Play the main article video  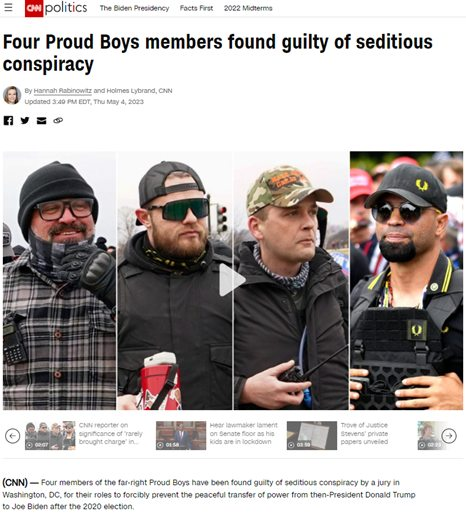pyautogui.click(x=232, y=280)
